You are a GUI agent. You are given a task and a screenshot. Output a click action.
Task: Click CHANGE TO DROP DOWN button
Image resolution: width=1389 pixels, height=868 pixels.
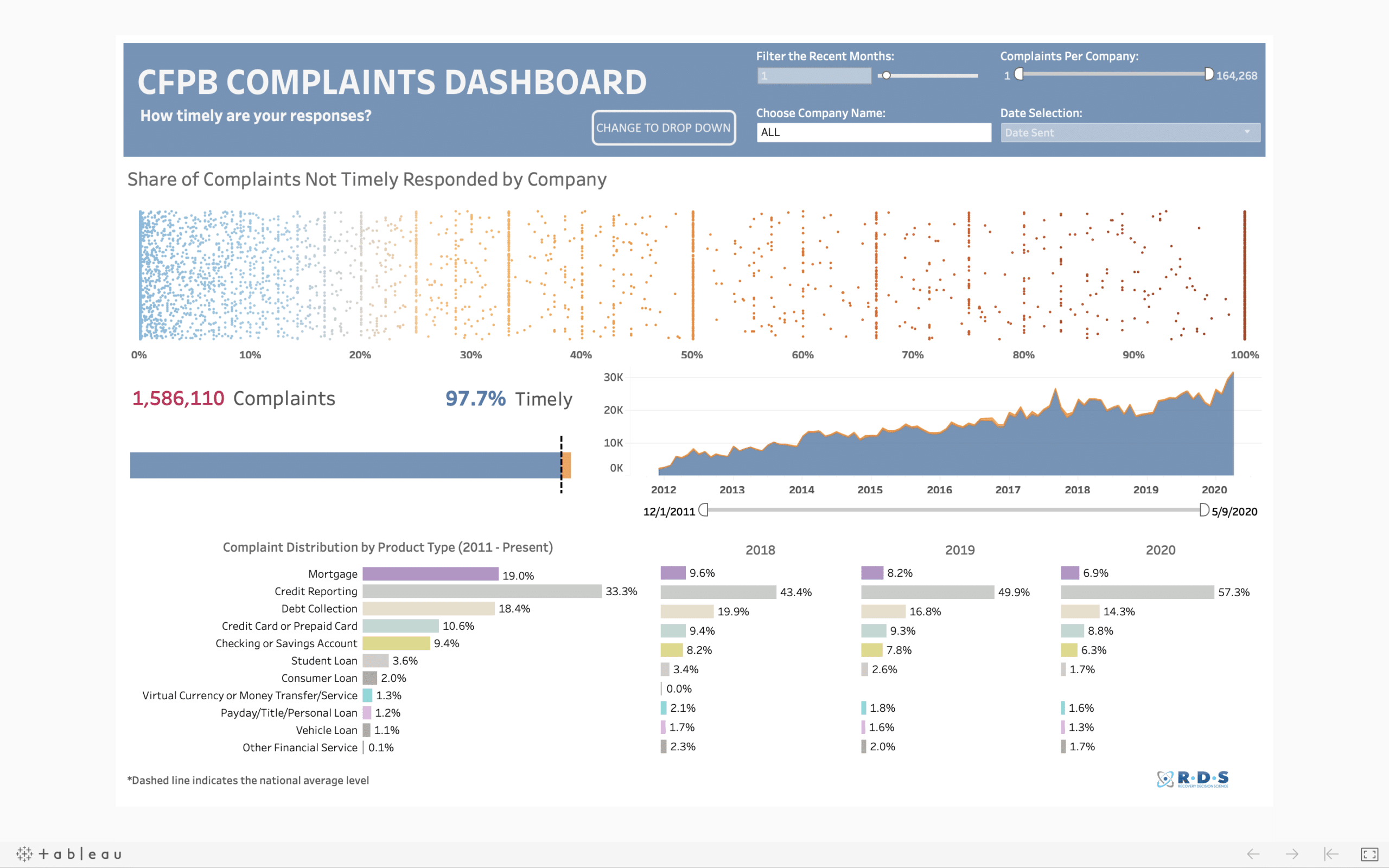point(664,128)
